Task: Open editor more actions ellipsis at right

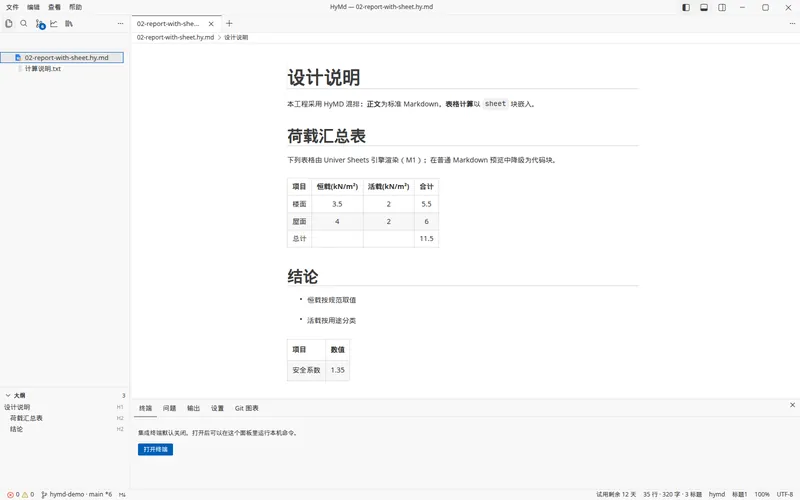Action: (792, 23)
